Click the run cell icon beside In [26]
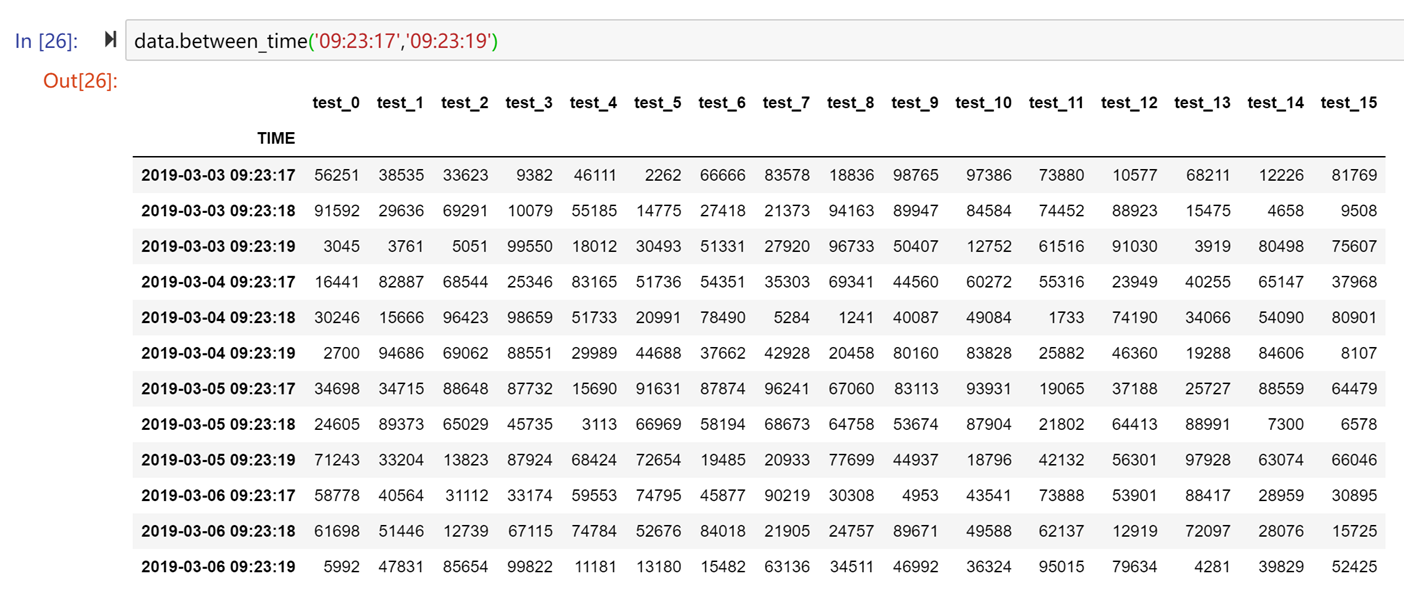 (x=110, y=40)
